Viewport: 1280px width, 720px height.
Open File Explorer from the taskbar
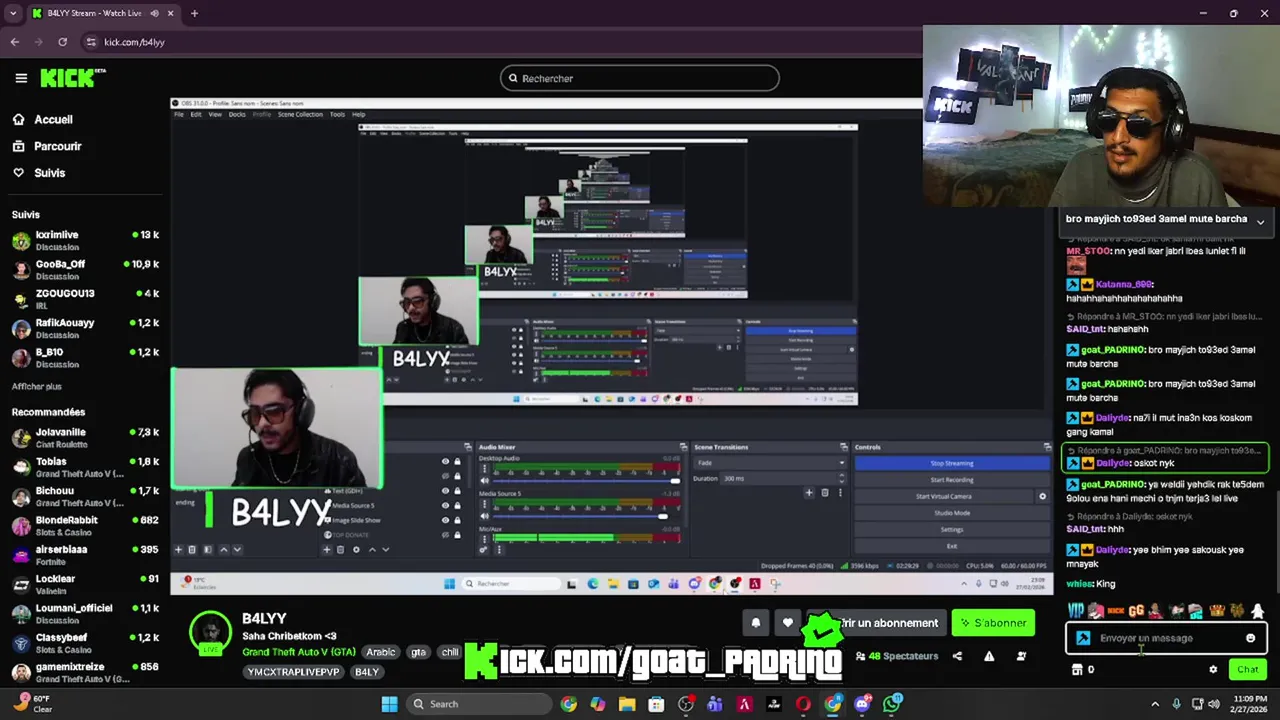(627, 704)
